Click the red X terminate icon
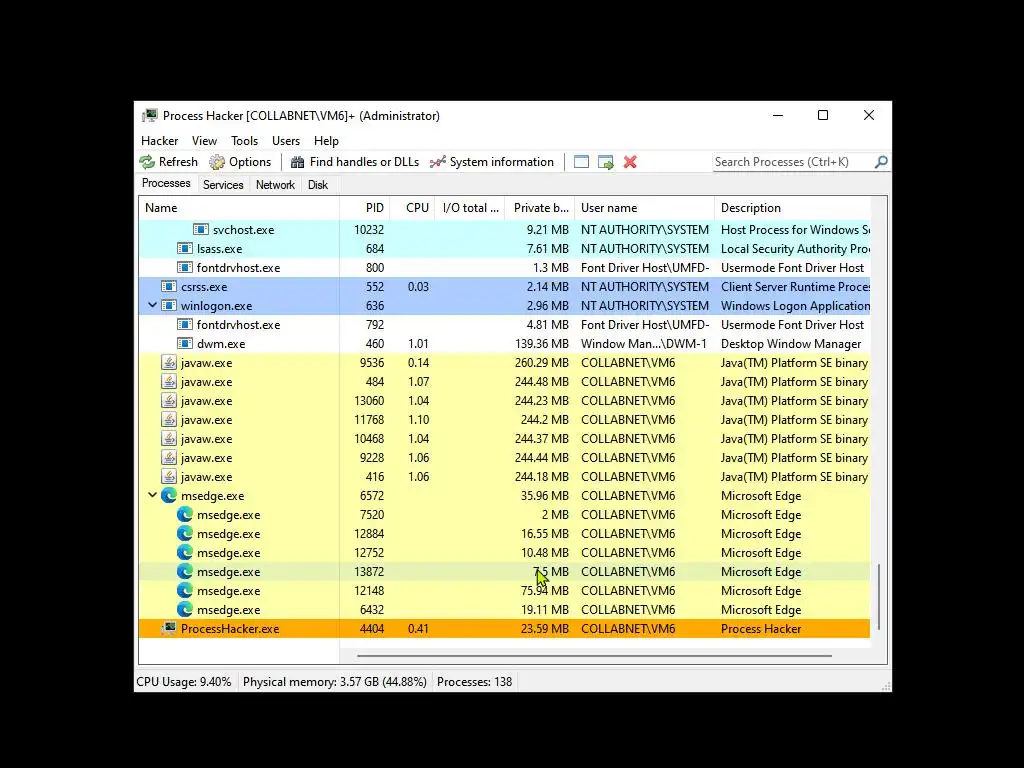The height and width of the screenshot is (768, 1024). point(630,162)
